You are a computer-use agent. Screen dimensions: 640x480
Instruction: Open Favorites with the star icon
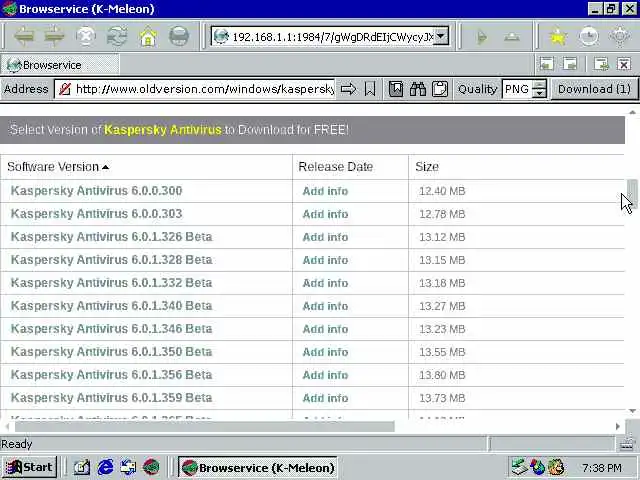pos(558,37)
